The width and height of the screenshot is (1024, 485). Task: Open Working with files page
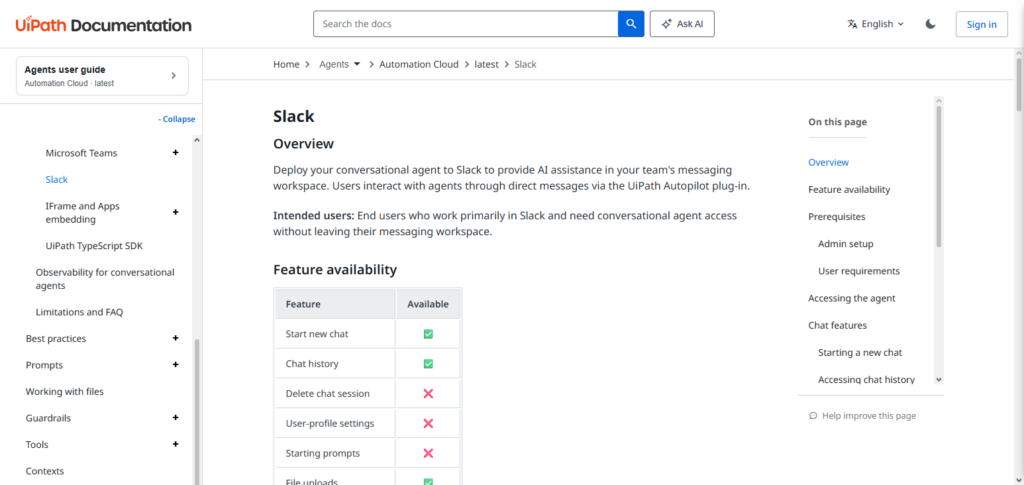coord(65,392)
